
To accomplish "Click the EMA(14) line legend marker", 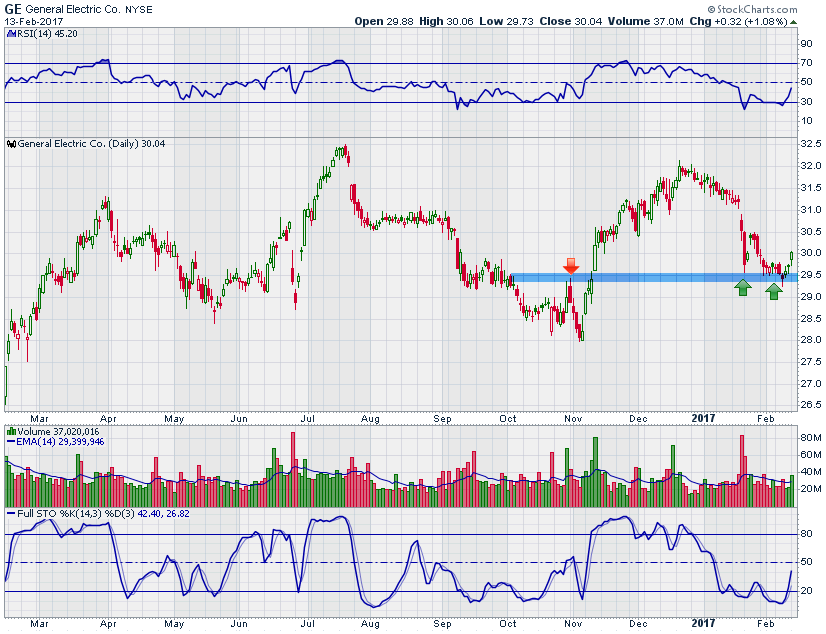I will point(11,442).
